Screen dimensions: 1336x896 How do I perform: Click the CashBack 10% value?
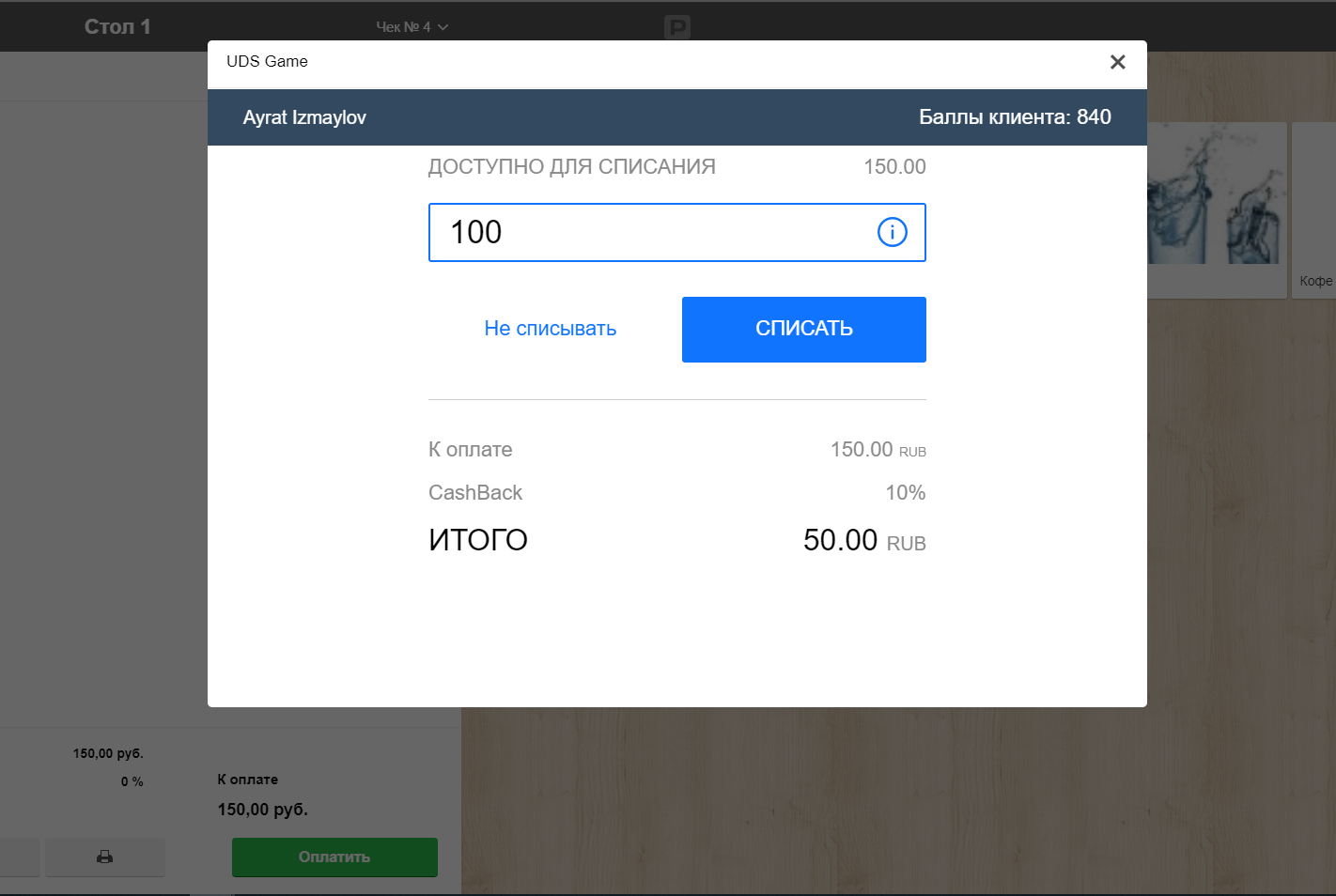(x=906, y=493)
